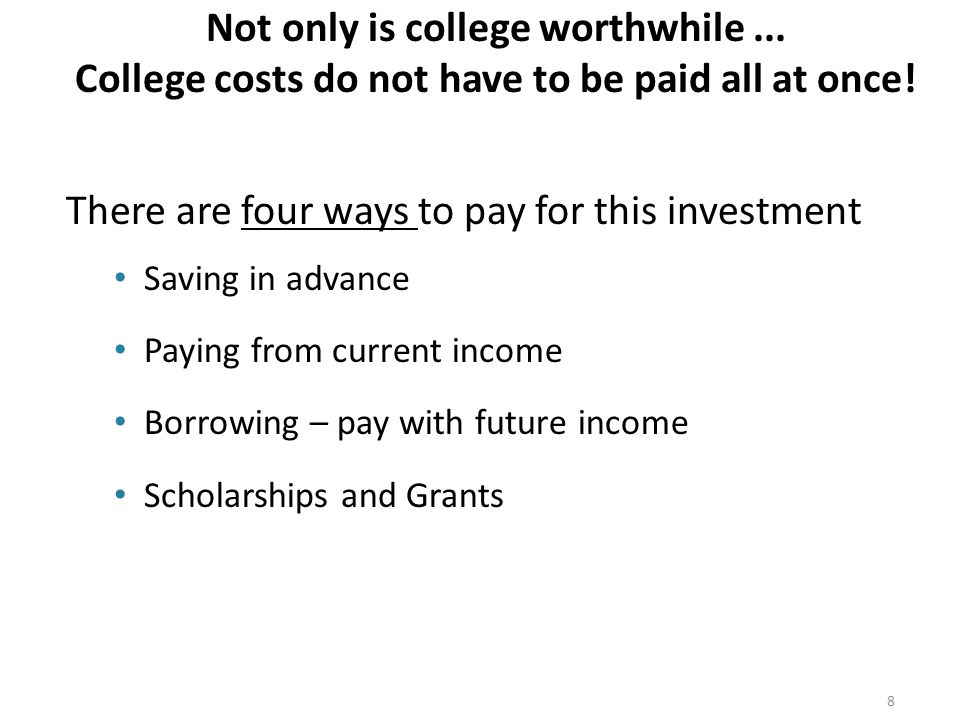Click the words 'current income' in the second bullet
This screenshot has width=960, height=720.
[x=447, y=352]
